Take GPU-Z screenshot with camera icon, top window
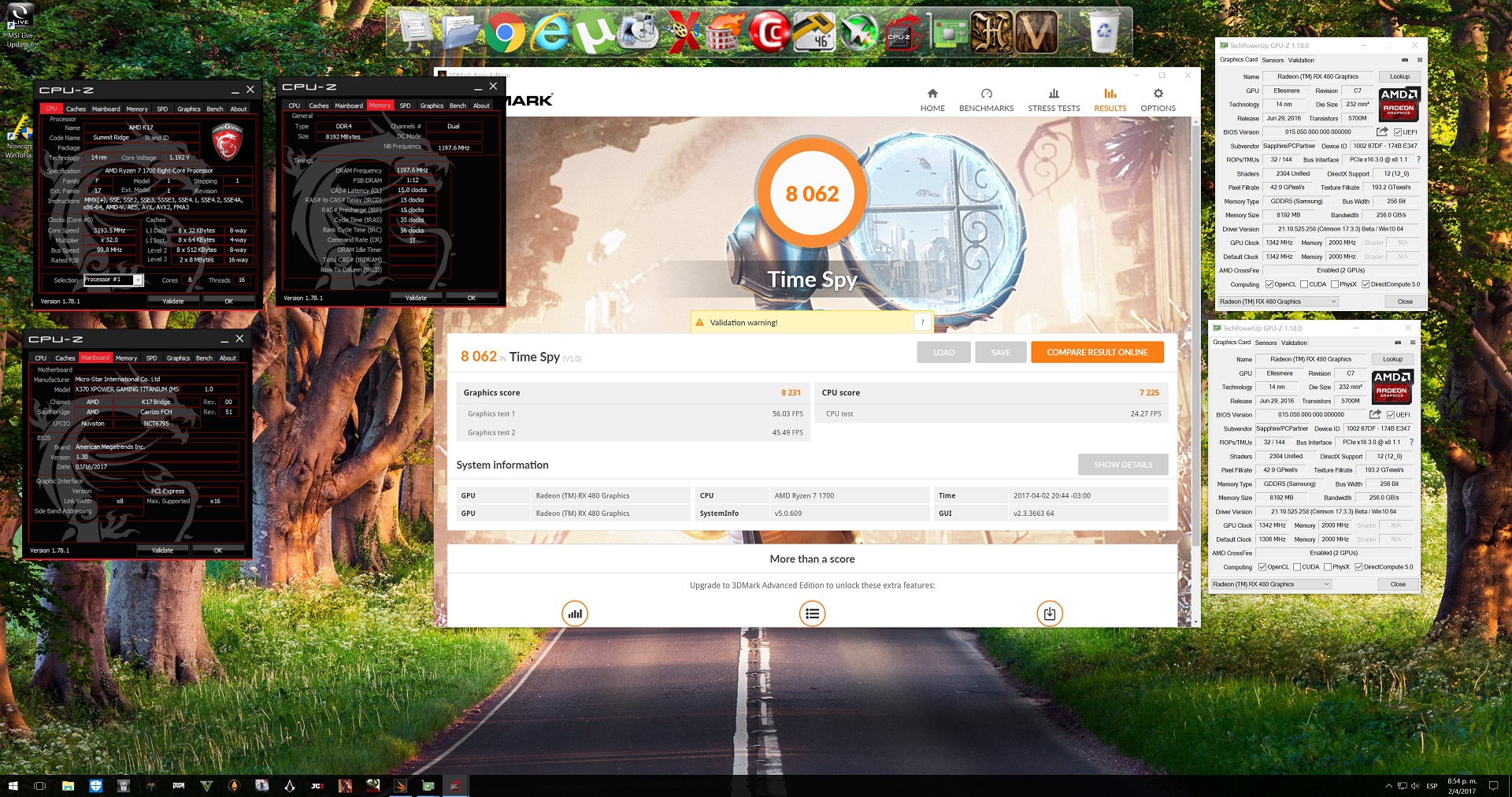1512x797 pixels. (x=1405, y=60)
